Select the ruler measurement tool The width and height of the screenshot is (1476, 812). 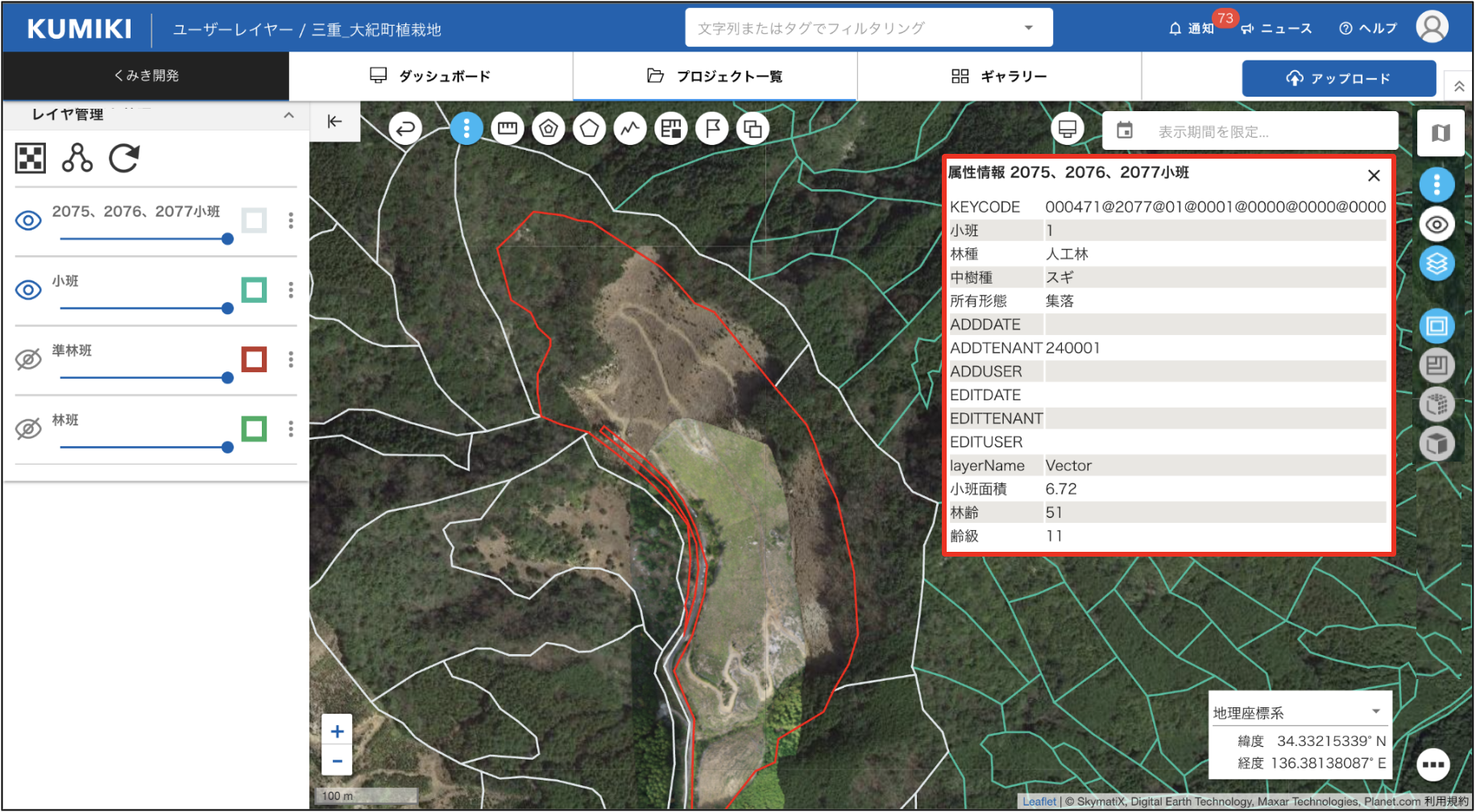pos(507,129)
